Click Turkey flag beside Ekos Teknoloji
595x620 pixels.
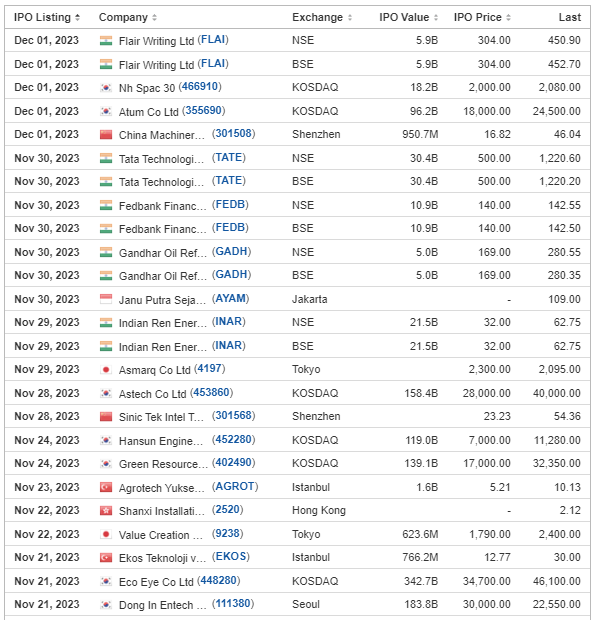click(x=106, y=558)
